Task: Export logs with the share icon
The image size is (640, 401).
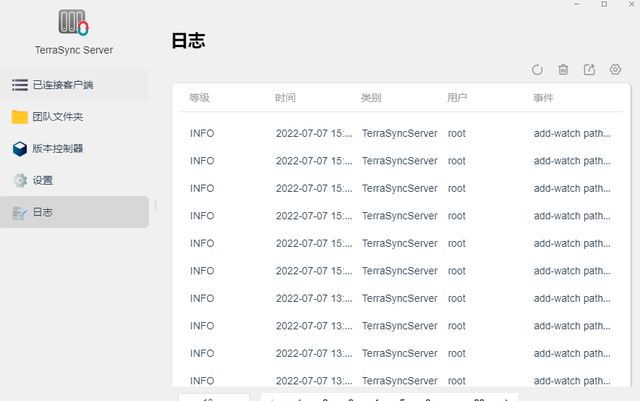Action: tap(589, 70)
